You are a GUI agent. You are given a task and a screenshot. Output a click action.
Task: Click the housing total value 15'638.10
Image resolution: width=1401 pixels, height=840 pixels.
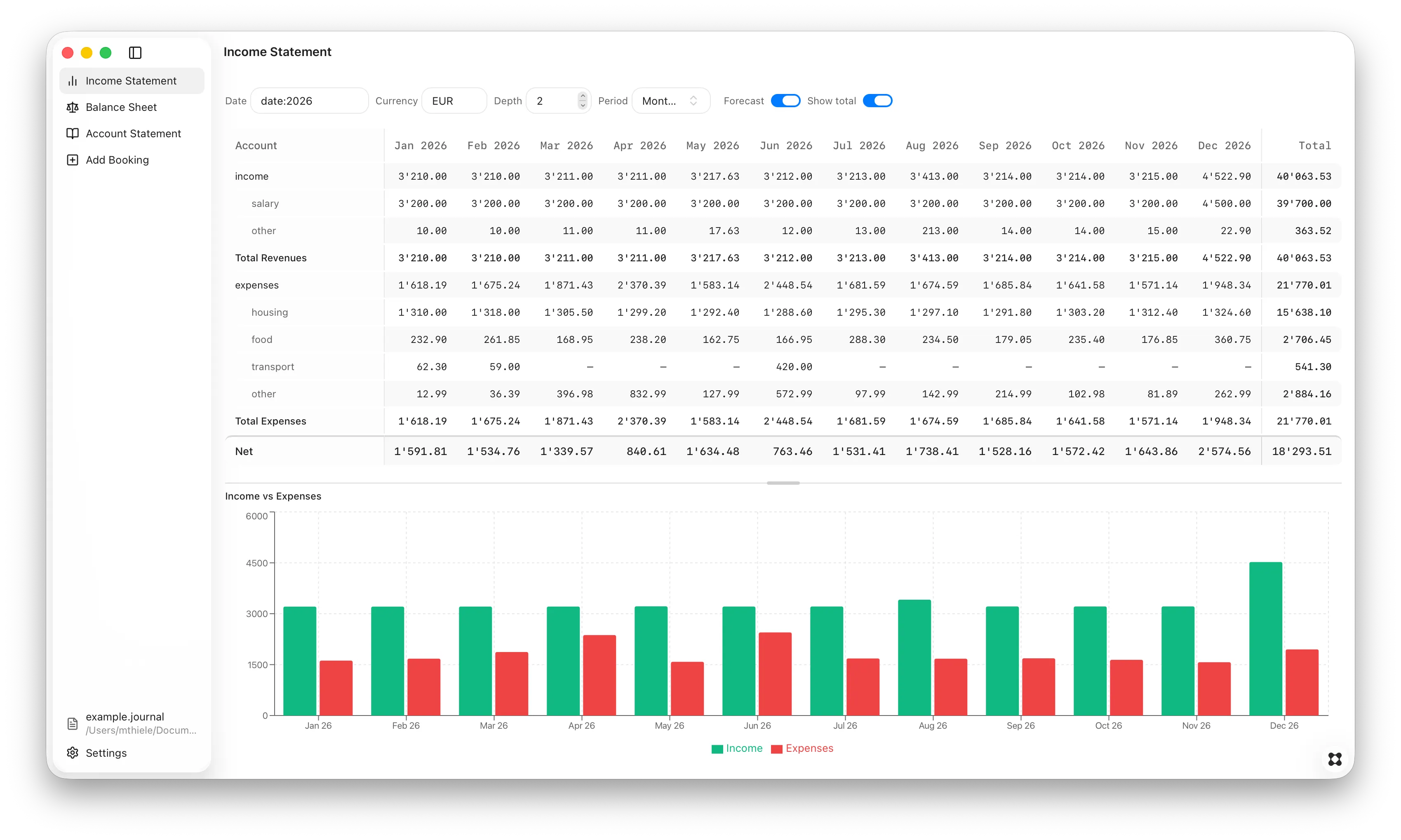pos(1304,312)
